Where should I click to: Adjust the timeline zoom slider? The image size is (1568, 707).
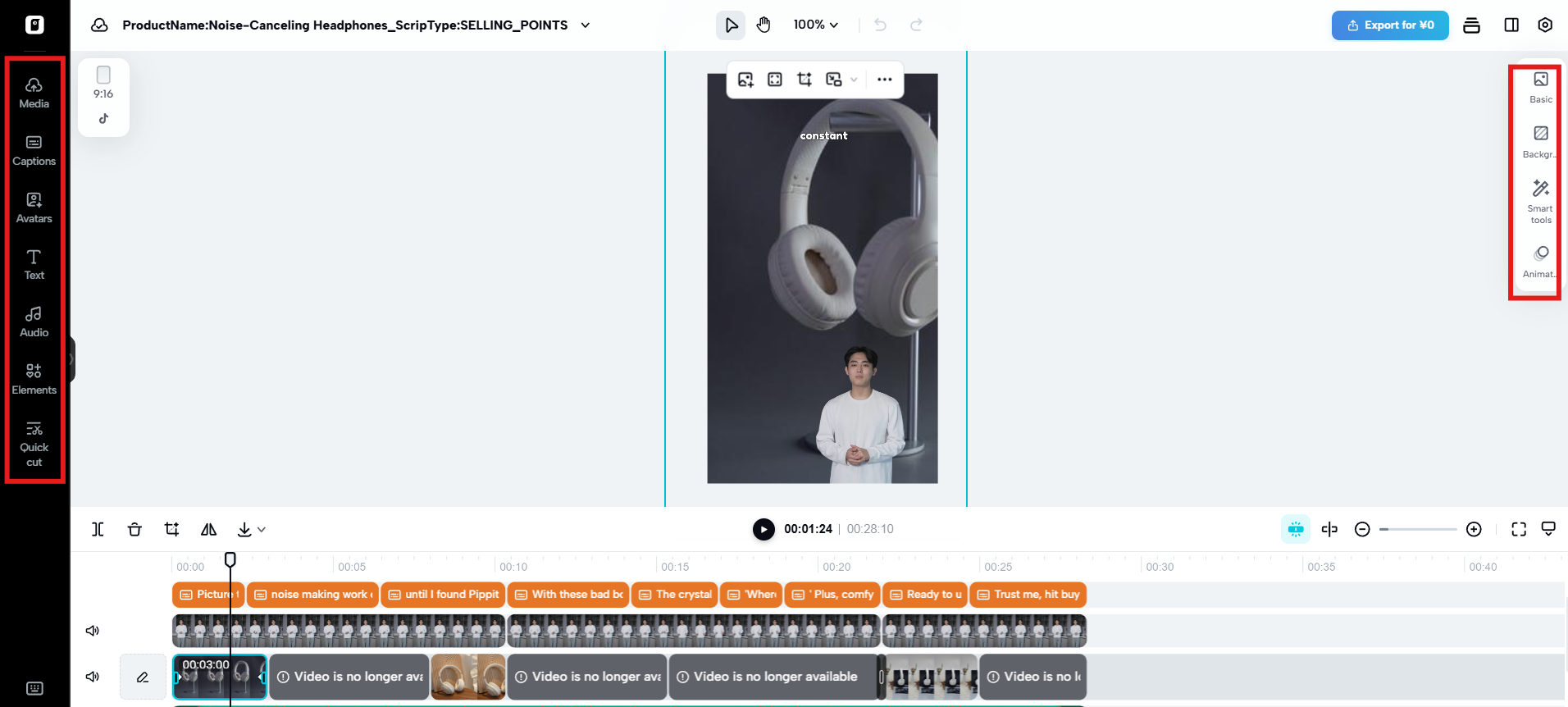tap(1418, 529)
